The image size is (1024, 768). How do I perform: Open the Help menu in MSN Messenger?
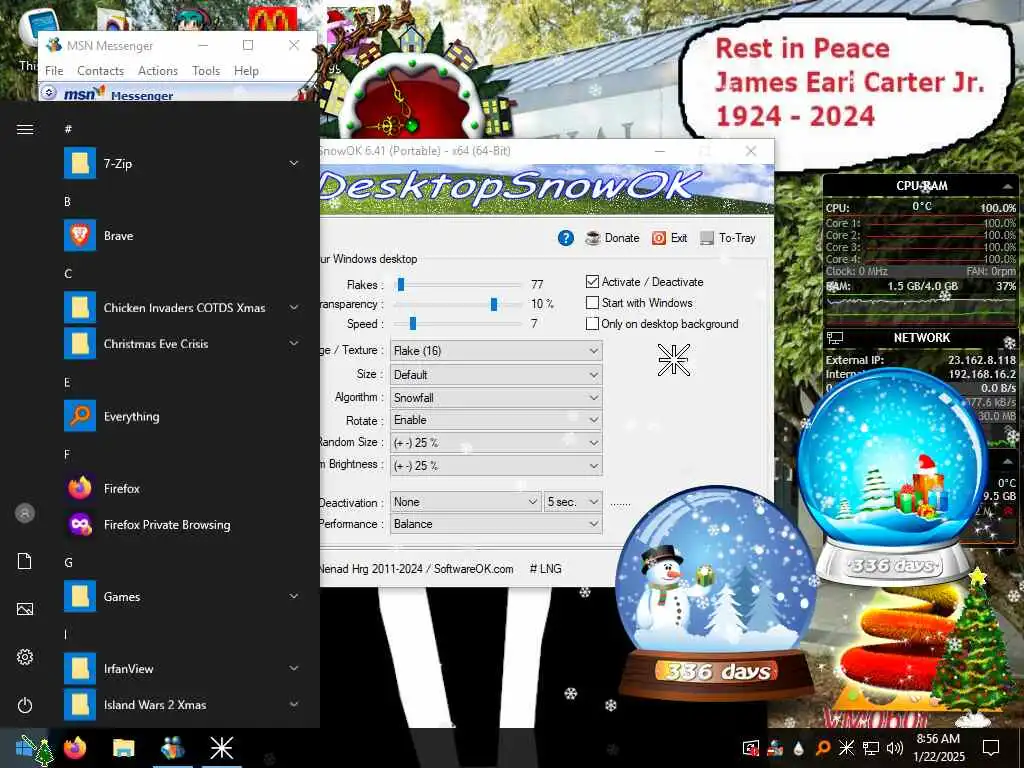pyautogui.click(x=246, y=71)
